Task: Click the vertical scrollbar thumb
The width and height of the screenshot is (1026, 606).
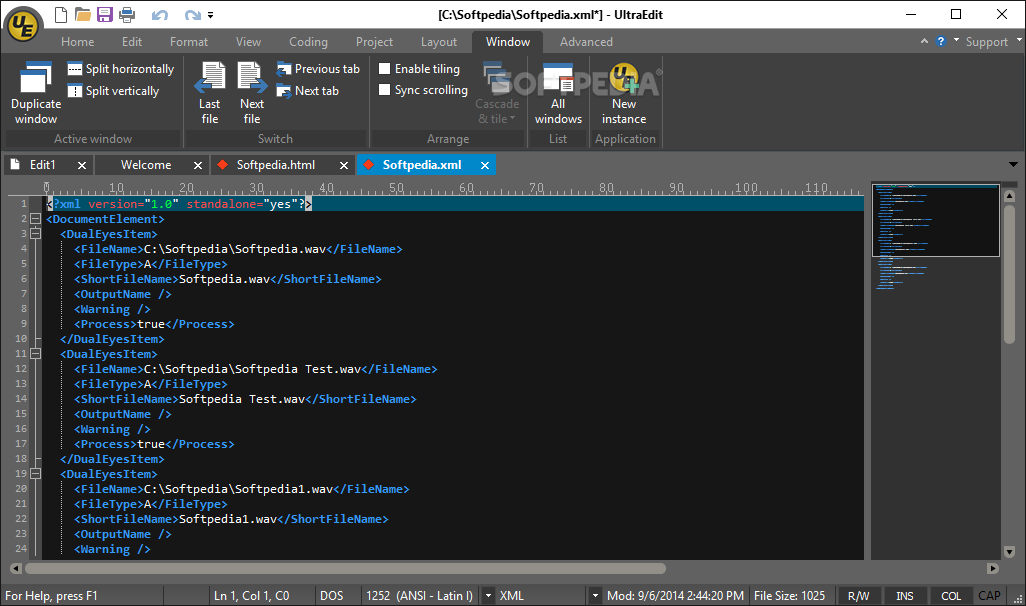Action: click(1009, 274)
